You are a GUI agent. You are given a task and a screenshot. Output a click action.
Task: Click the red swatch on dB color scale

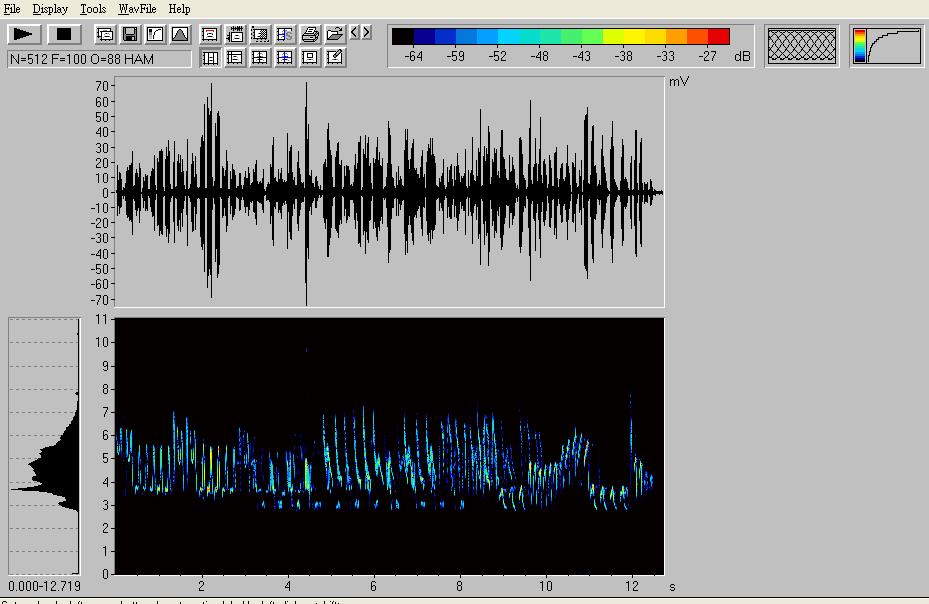coord(718,37)
